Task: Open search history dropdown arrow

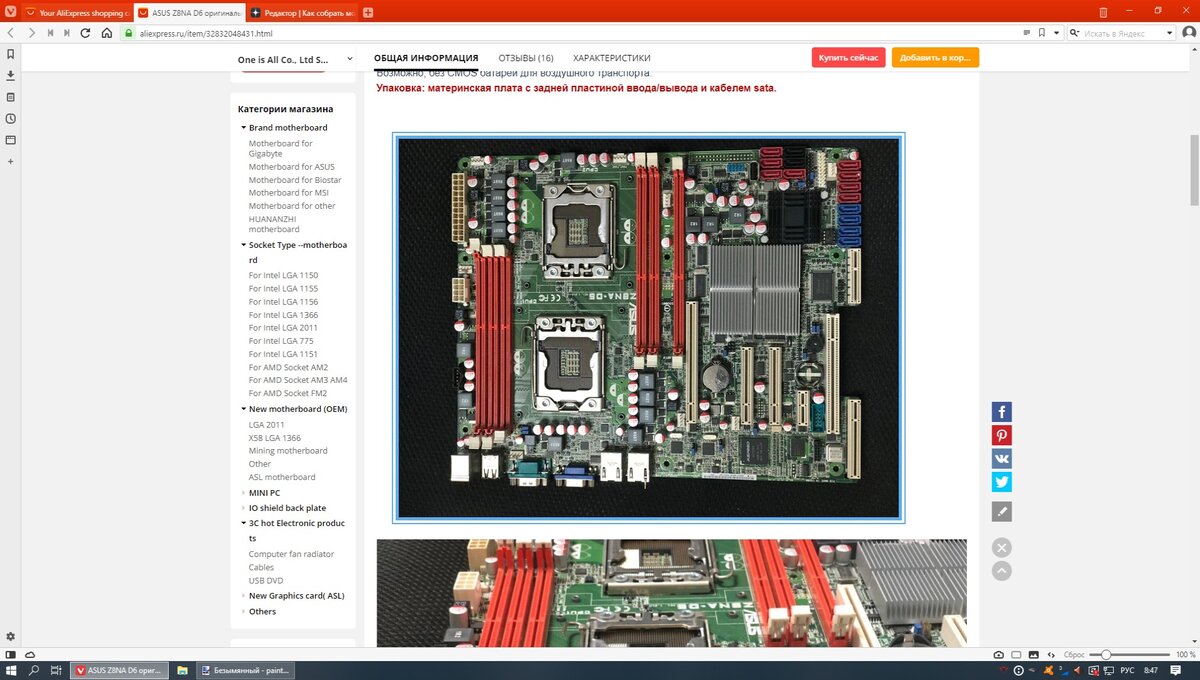Action: pyautogui.click(x=1171, y=33)
